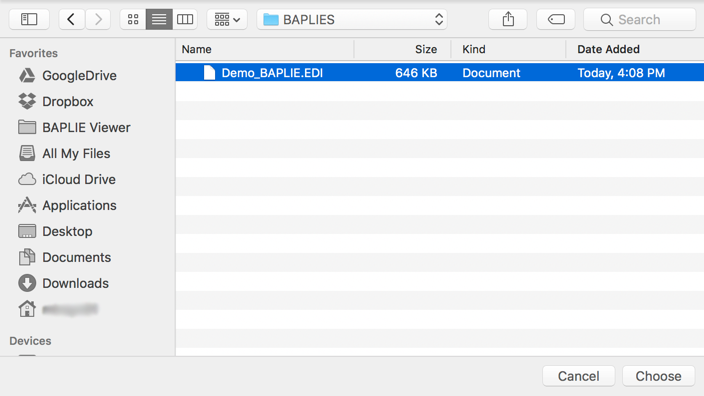Image resolution: width=704 pixels, height=396 pixels.
Task: Open the BAPLIE Viewer folder
Action: [x=74, y=128]
